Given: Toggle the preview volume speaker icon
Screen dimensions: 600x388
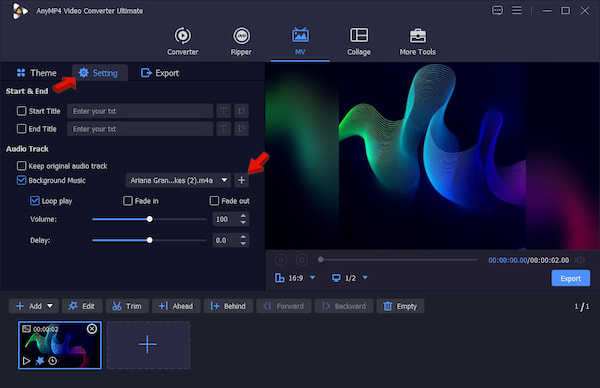Looking at the screenshot, I should [580, 260].
